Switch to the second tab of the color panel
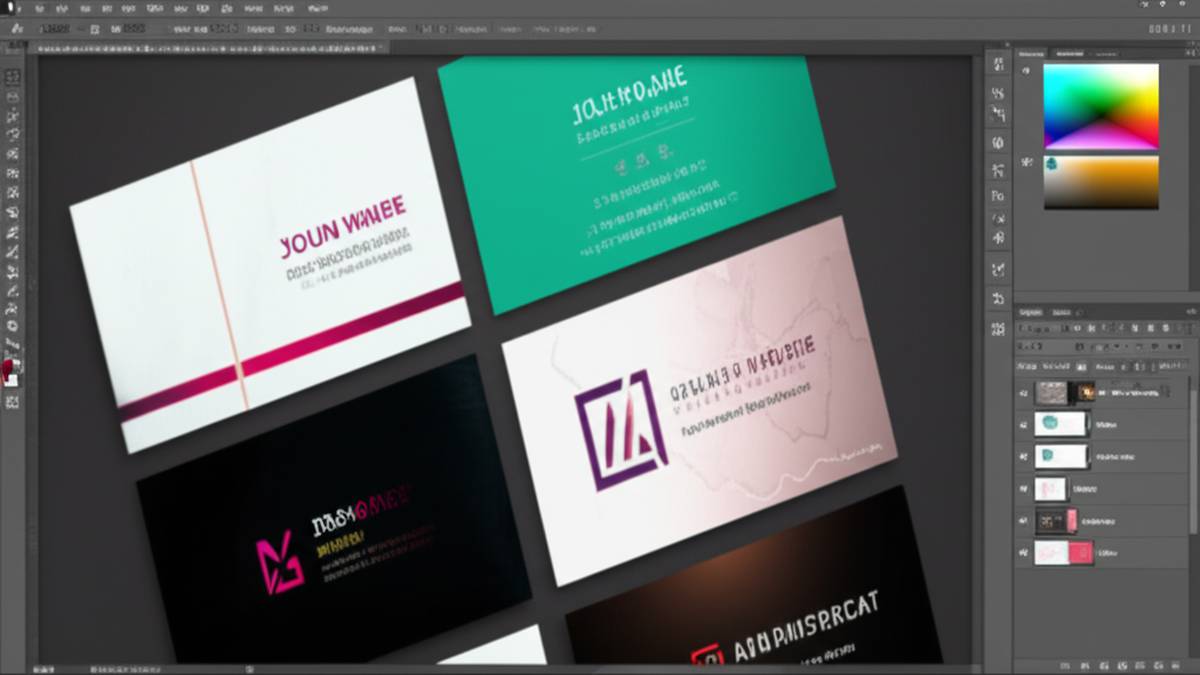The image size is (1200, 675). [1070, 52]
